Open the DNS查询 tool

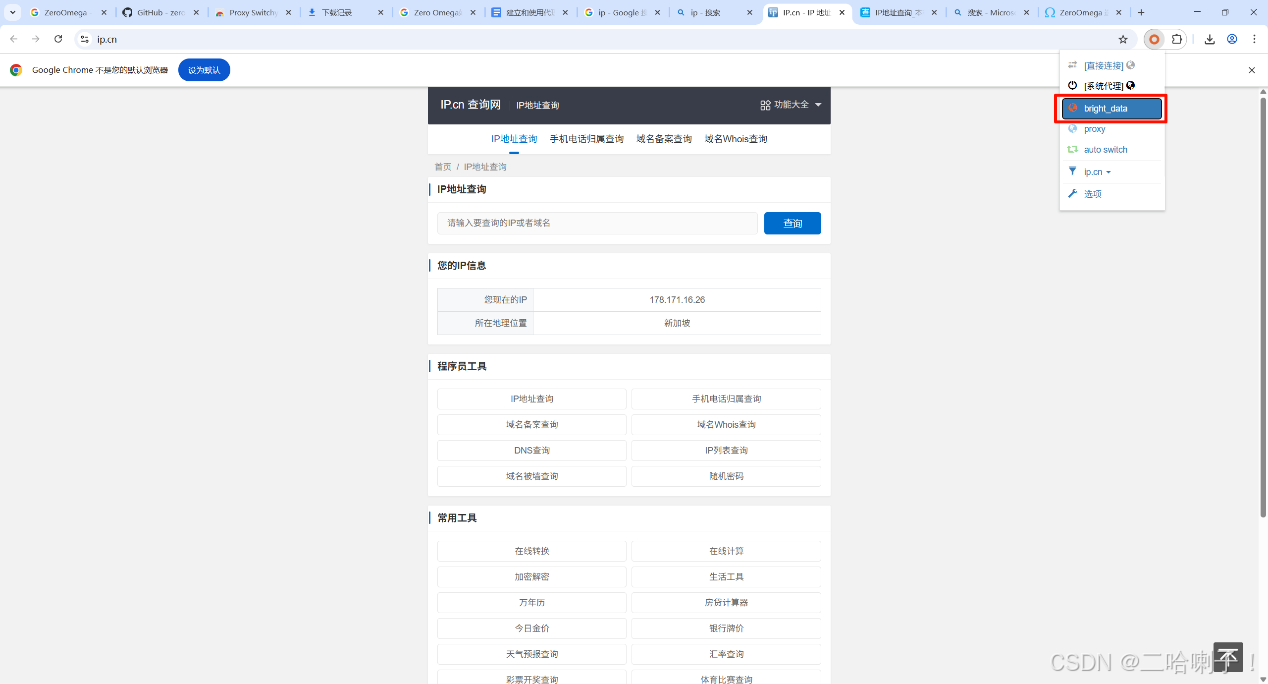click(x=532, y=451)
